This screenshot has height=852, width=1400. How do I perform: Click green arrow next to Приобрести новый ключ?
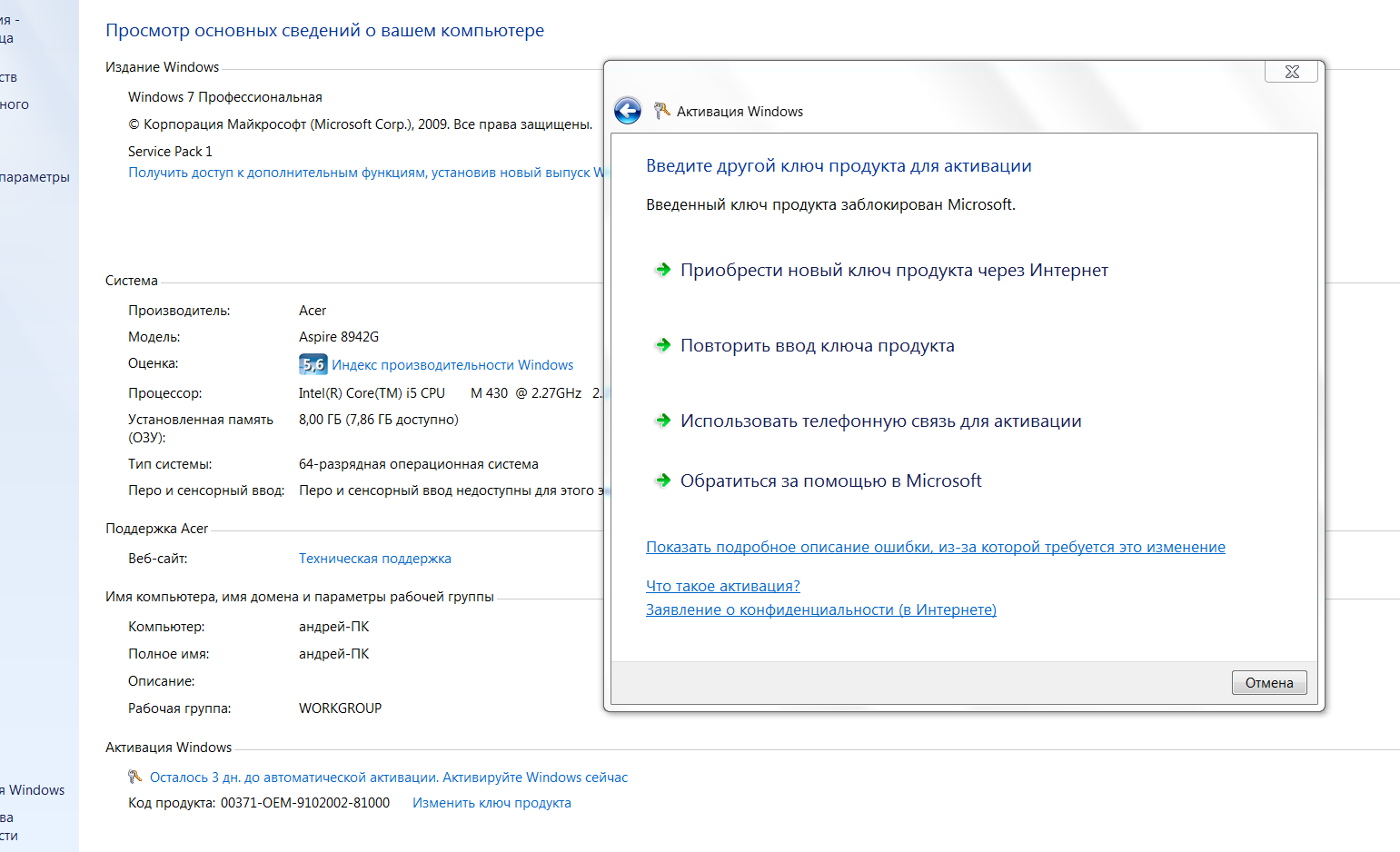663,270
